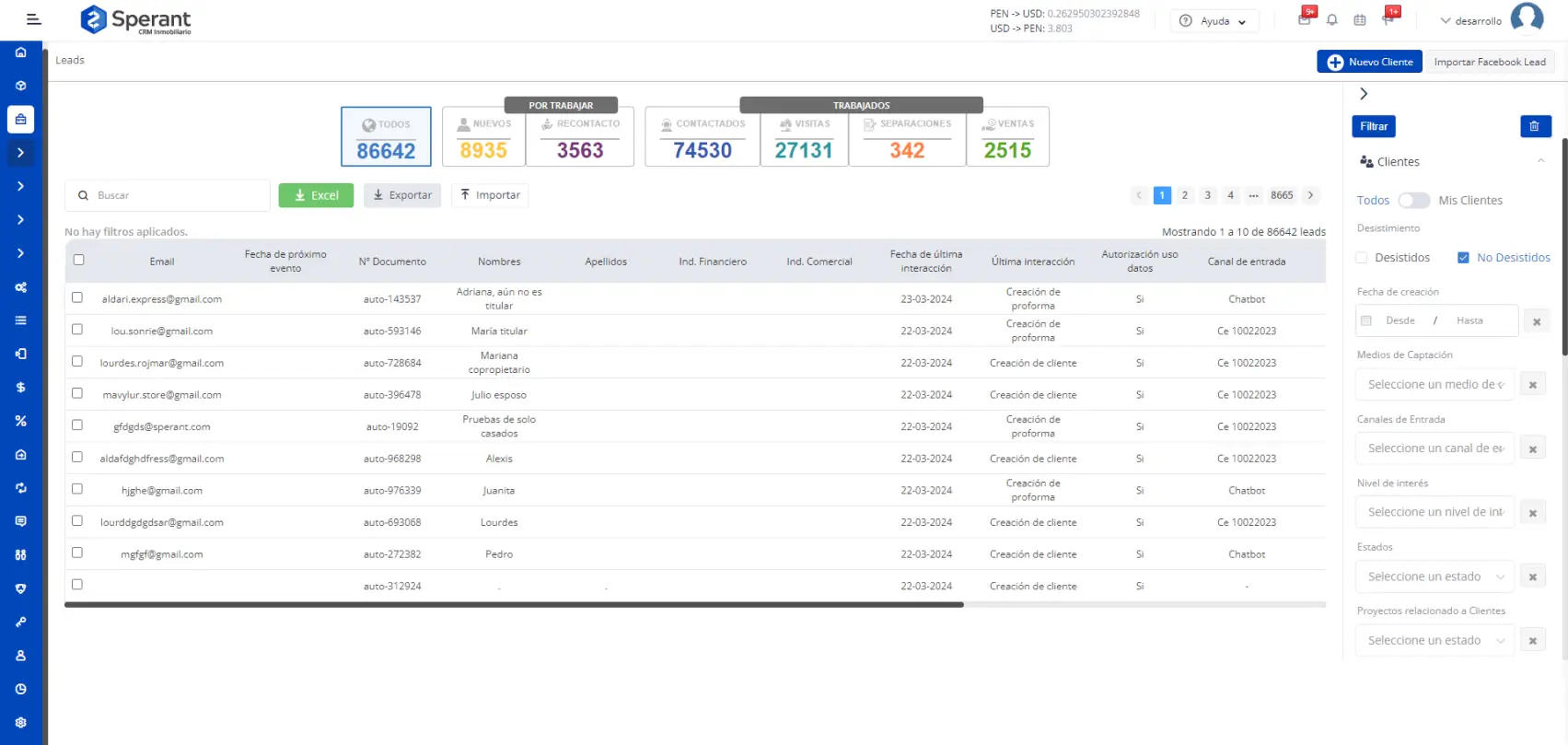Check the Desistidos checkbox

(x=1361, y=258)
